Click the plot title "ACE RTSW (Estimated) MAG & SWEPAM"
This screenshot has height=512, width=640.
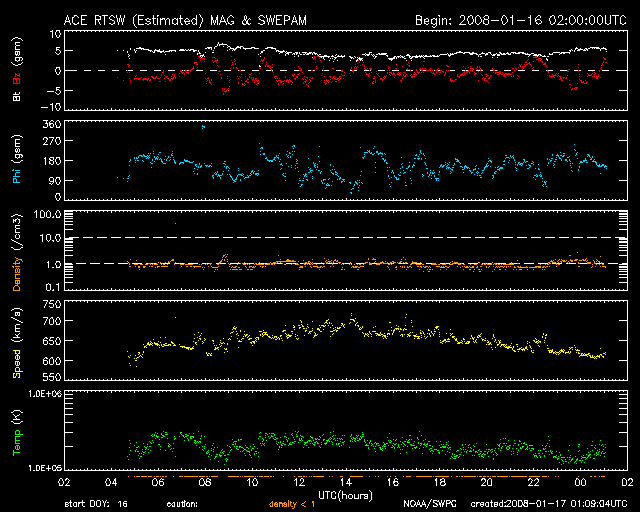(185, 20)
